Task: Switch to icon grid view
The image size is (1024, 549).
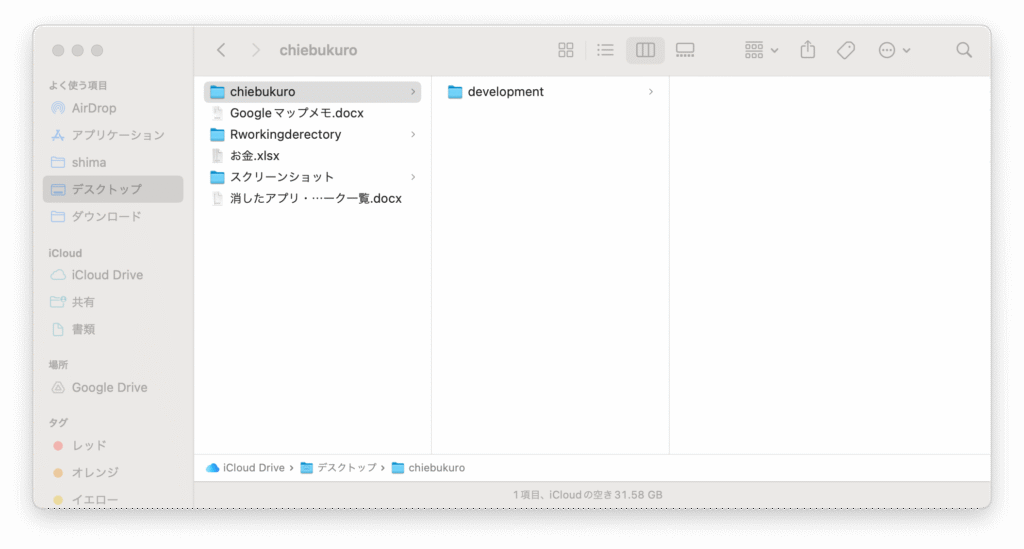Action: tap(566, 50)
